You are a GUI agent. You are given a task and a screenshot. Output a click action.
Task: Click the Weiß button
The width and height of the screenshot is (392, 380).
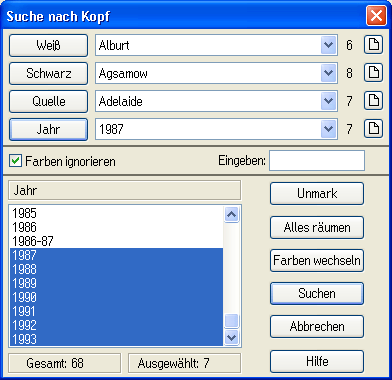pyautogui.click(x=48, y=45)
